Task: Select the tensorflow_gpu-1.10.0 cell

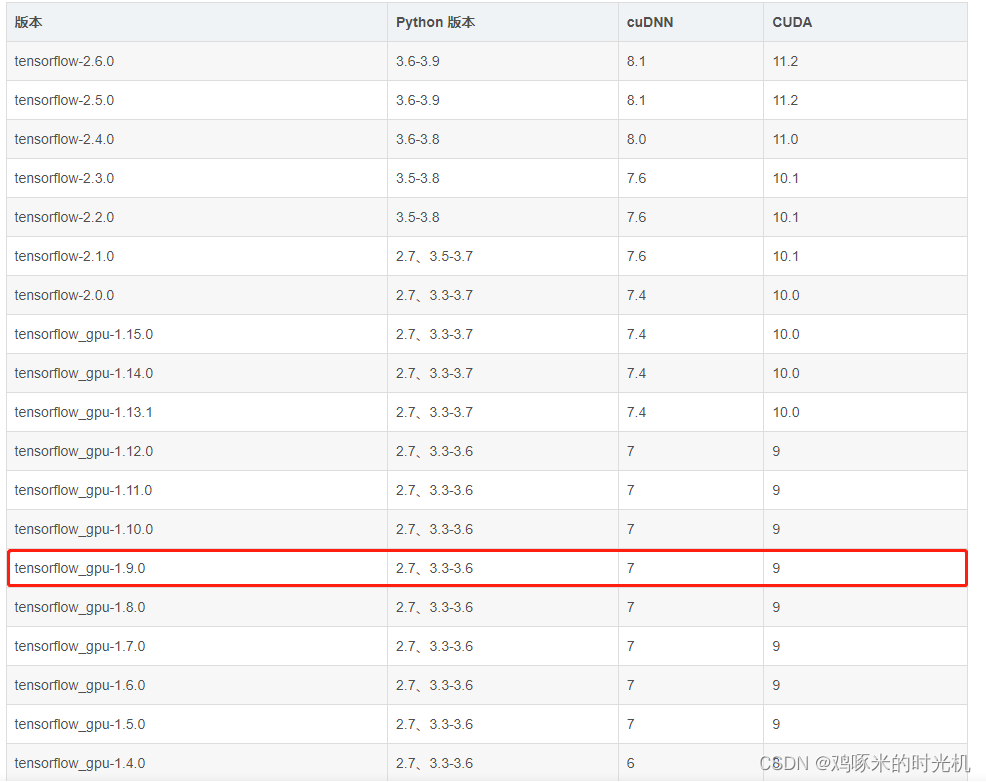Action: pyautogui.click(x=197, y=529)
